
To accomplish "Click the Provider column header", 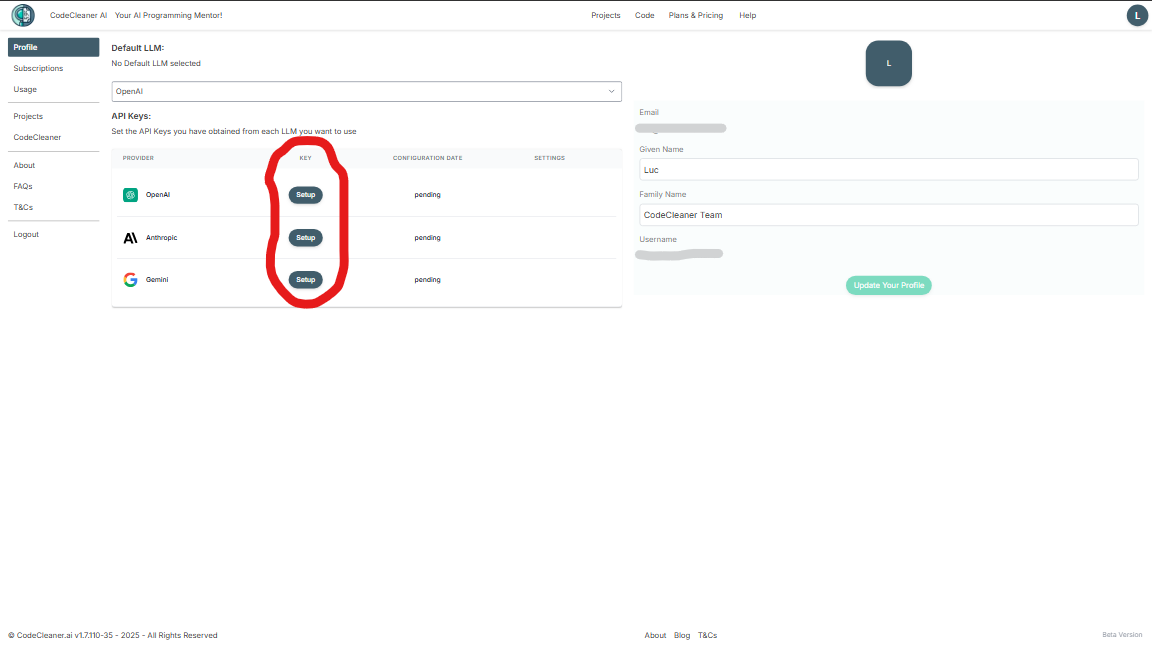I will coord(138,158).
